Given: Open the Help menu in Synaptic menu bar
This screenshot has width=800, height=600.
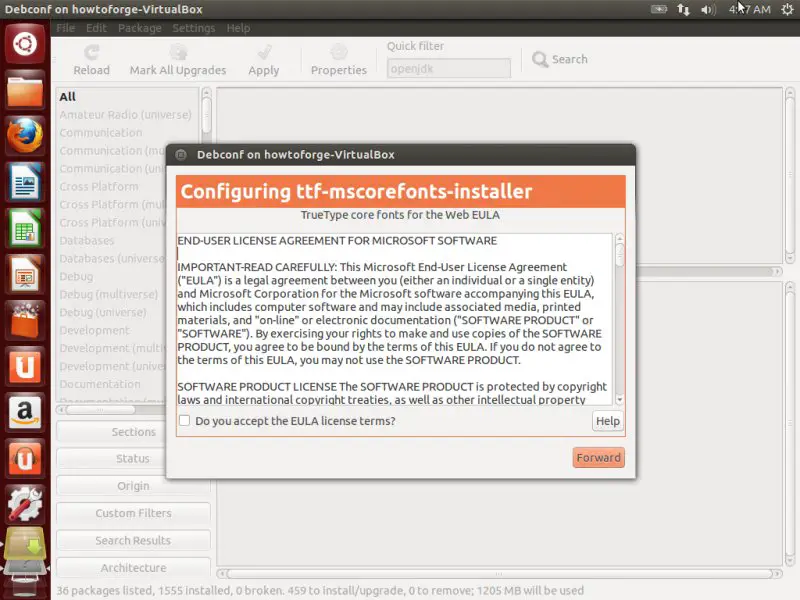Looking at the screenshot, I should point(238,28).
